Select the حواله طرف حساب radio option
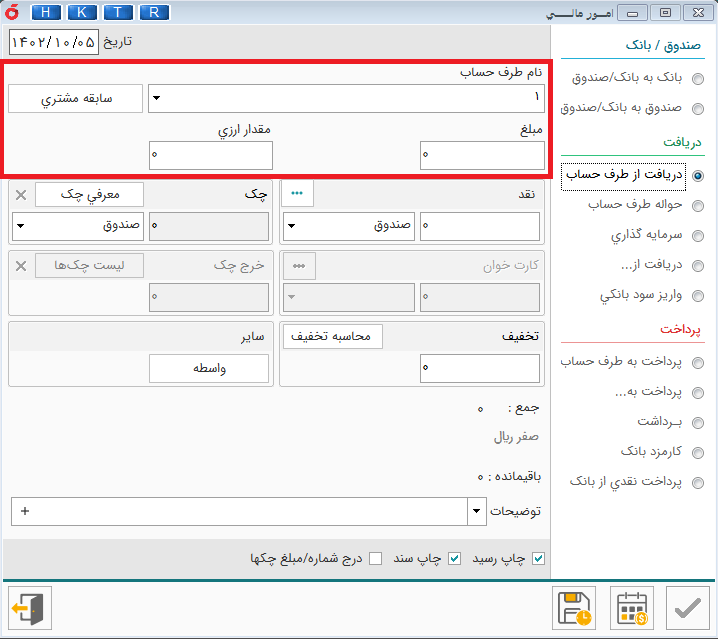718x639 pixels. click(x=697, y=206)
